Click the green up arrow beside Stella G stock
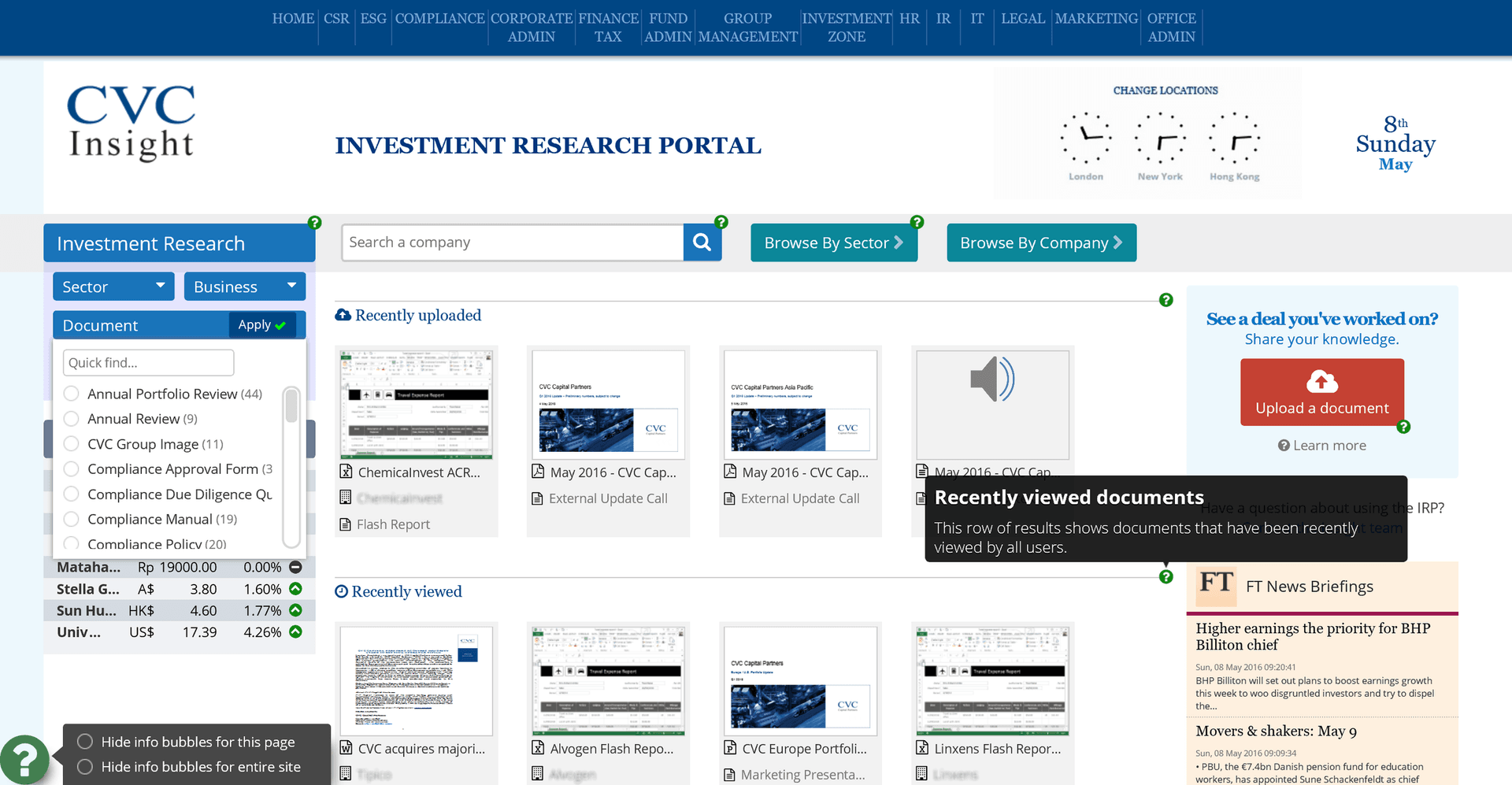This screenshot has width=1512, height=785. click(x=295, y=588)
